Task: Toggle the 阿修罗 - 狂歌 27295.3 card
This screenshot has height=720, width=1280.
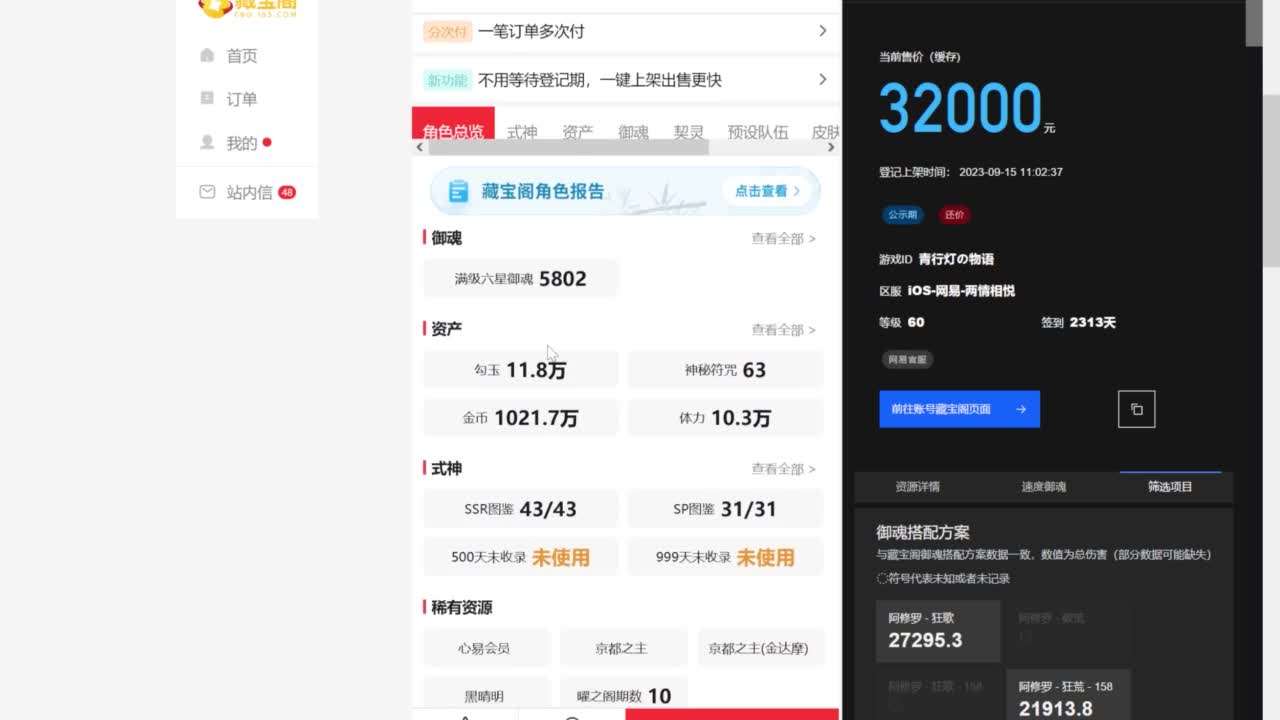Action: [x=938, y=631]
